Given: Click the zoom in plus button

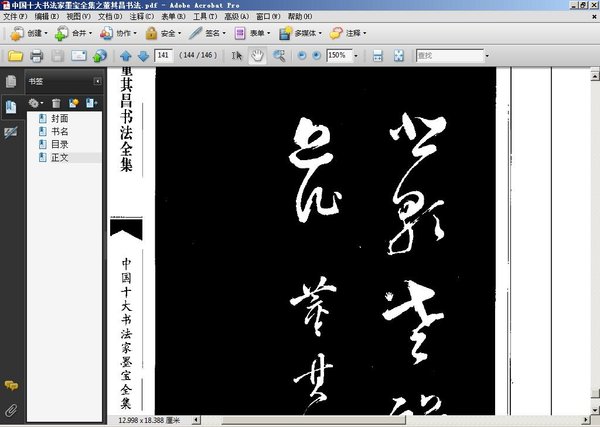Looking at the screenshot, I should click(x=316, y=56).
